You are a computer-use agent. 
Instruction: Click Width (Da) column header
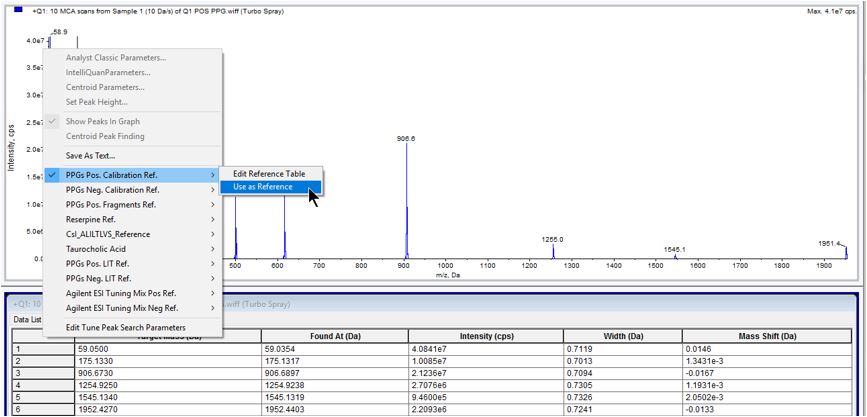pyautogui.click(x=623, y=336)
